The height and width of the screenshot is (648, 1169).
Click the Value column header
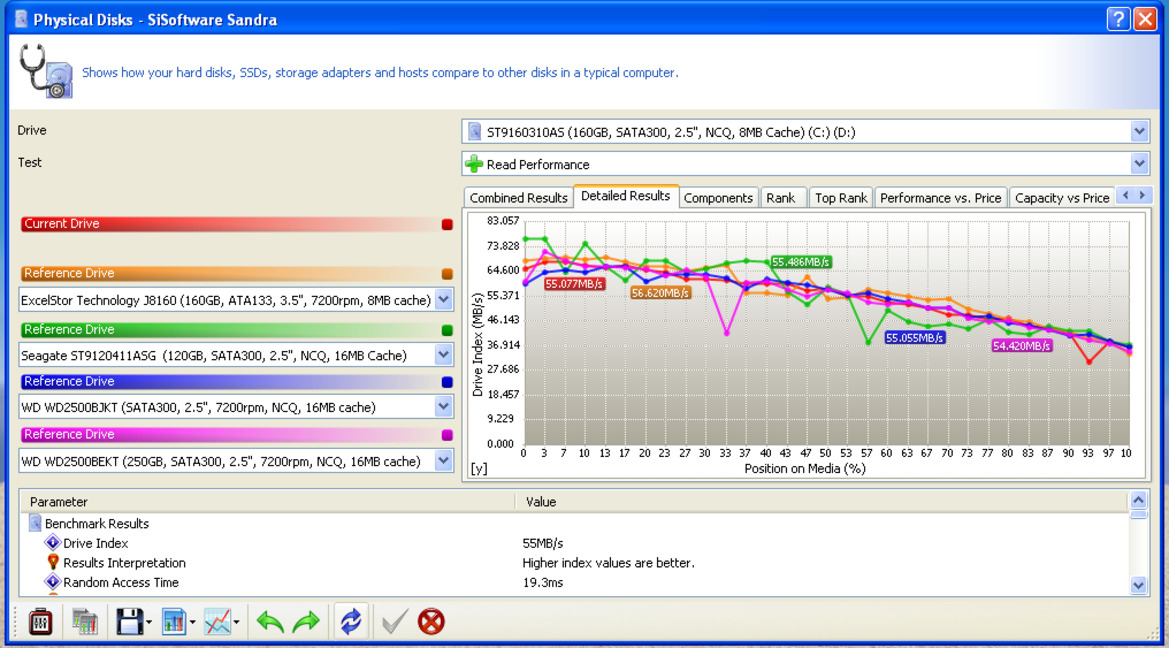coord(822,502)
